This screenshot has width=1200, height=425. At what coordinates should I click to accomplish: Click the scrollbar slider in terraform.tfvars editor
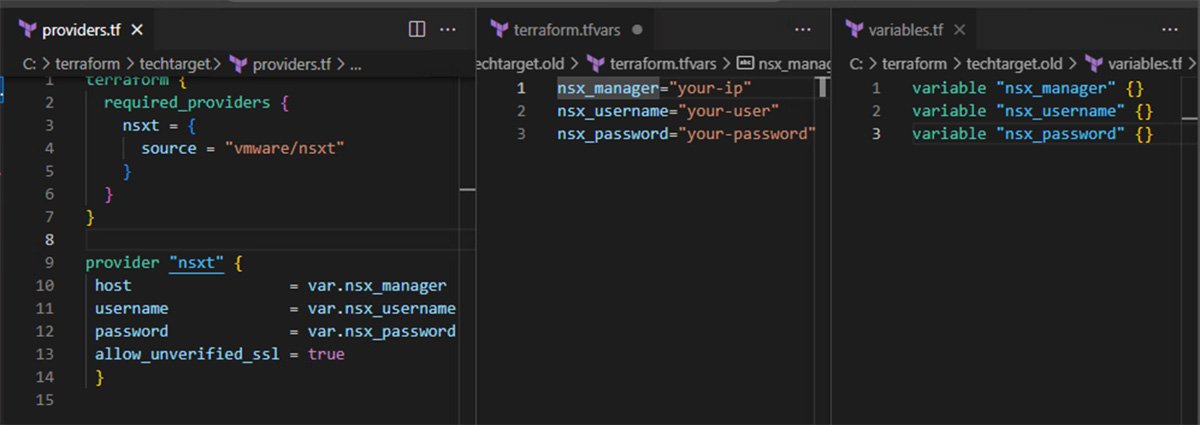(x=822, y=87)
